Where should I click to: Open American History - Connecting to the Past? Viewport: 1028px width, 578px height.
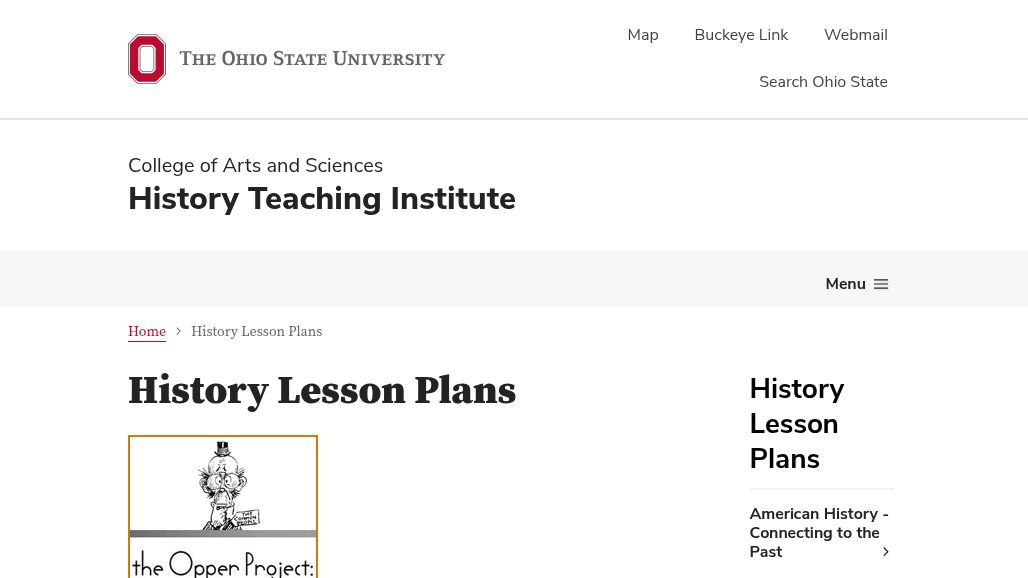(x=819, y=533)
